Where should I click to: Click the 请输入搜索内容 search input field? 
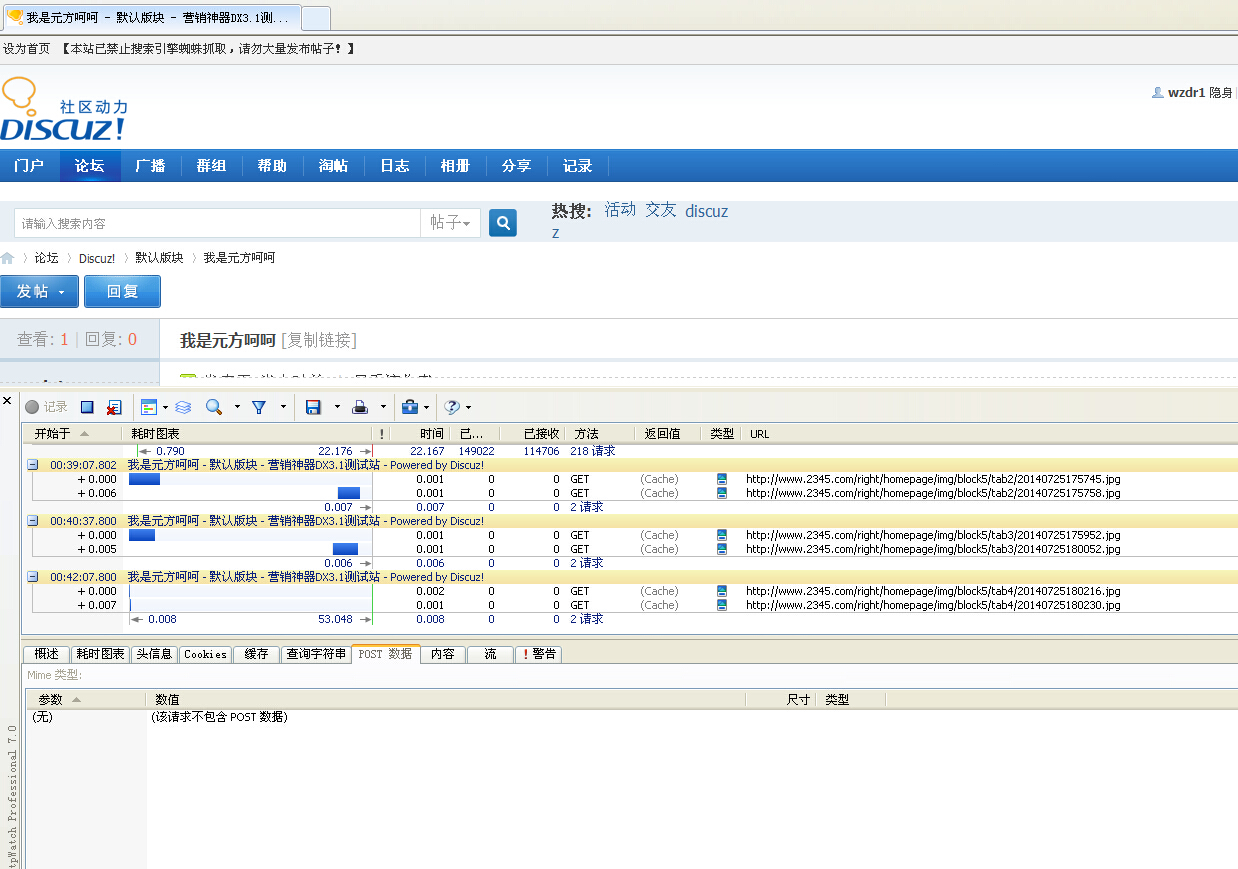pyautogui.click(x=217, y=223)
